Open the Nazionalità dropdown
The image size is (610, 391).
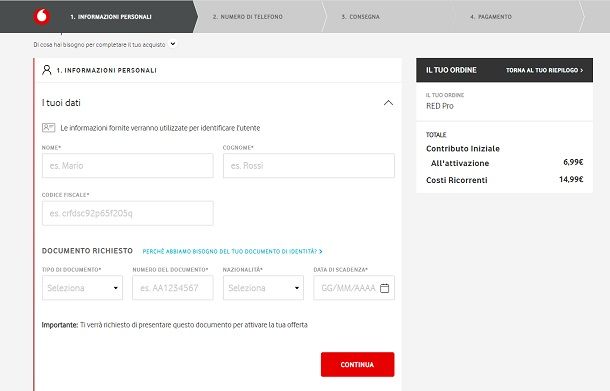(263, 288)
